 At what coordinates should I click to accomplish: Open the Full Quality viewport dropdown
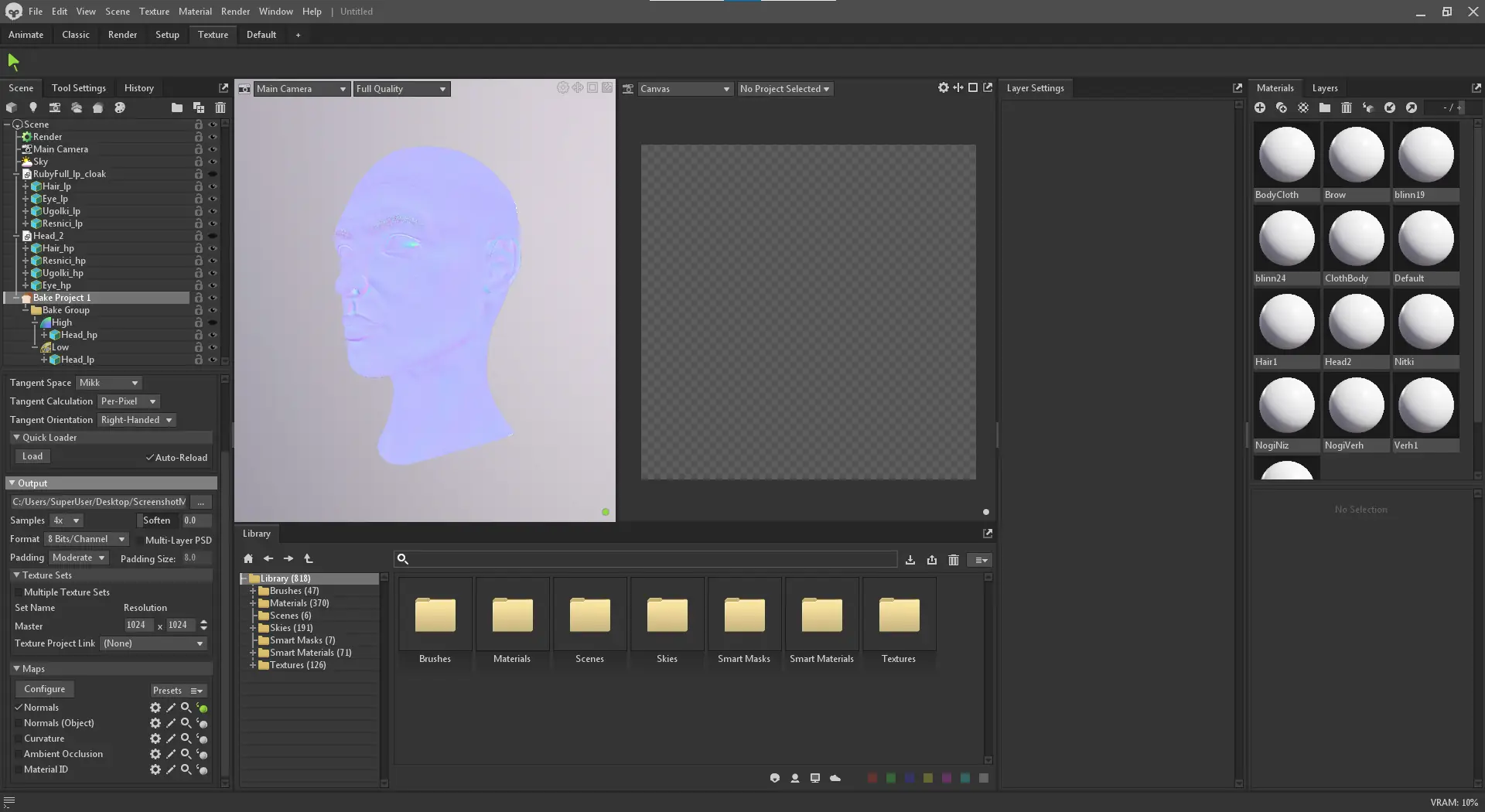(401, 89)
